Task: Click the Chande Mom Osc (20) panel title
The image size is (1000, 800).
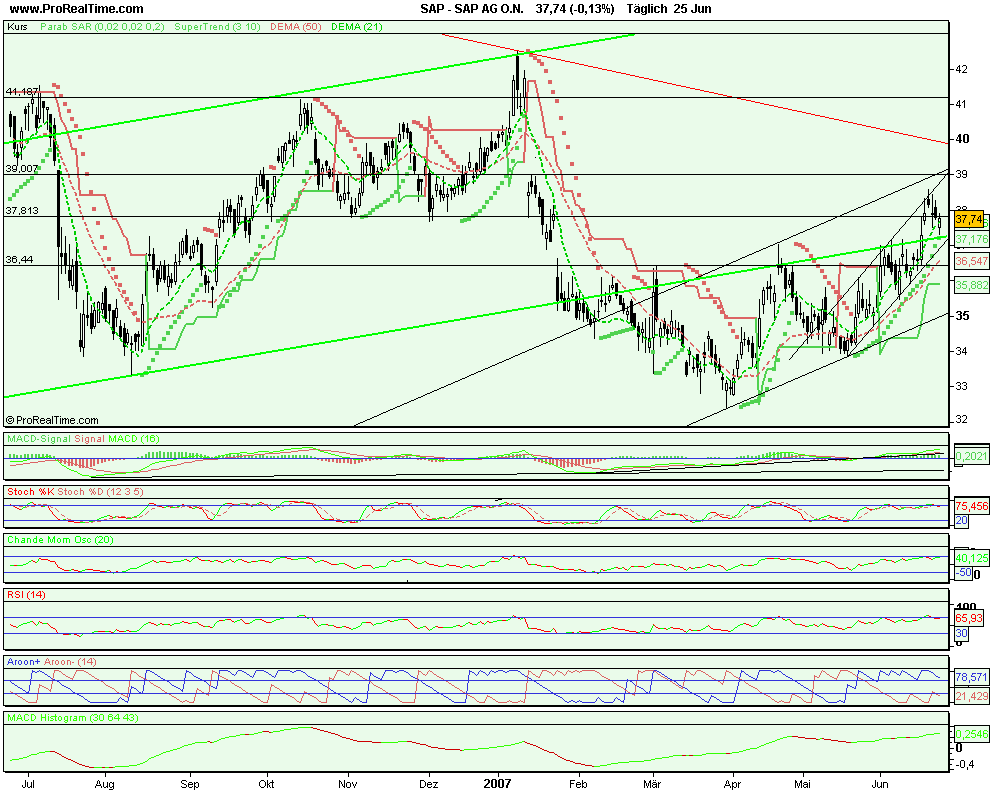Action: 63,540
